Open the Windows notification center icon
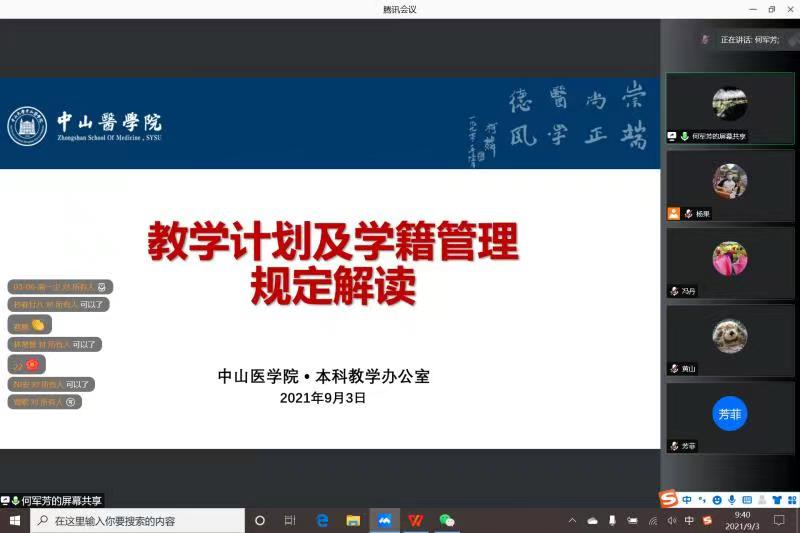This screenshot has height=533, width=800. (x=779, y=521)
